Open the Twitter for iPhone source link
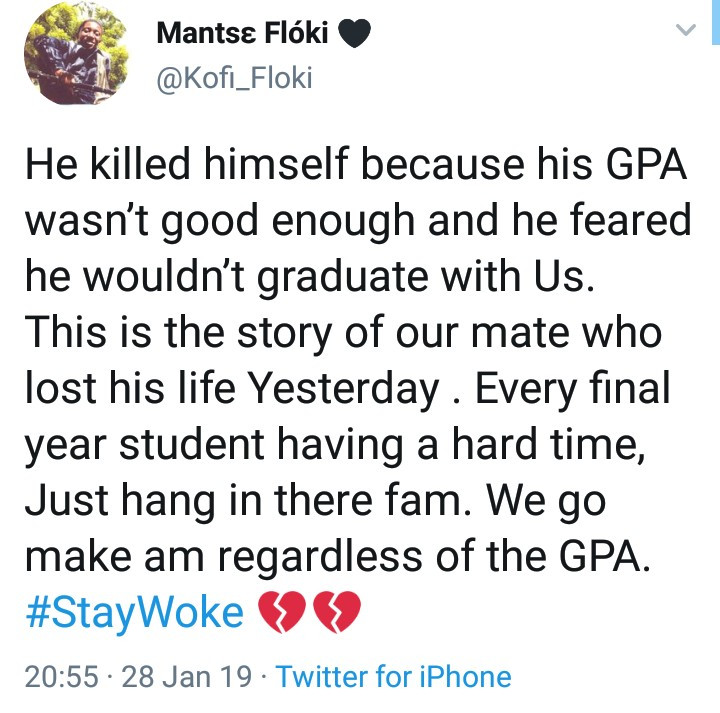Screen dimensions: 720x713 coord(393,676)
